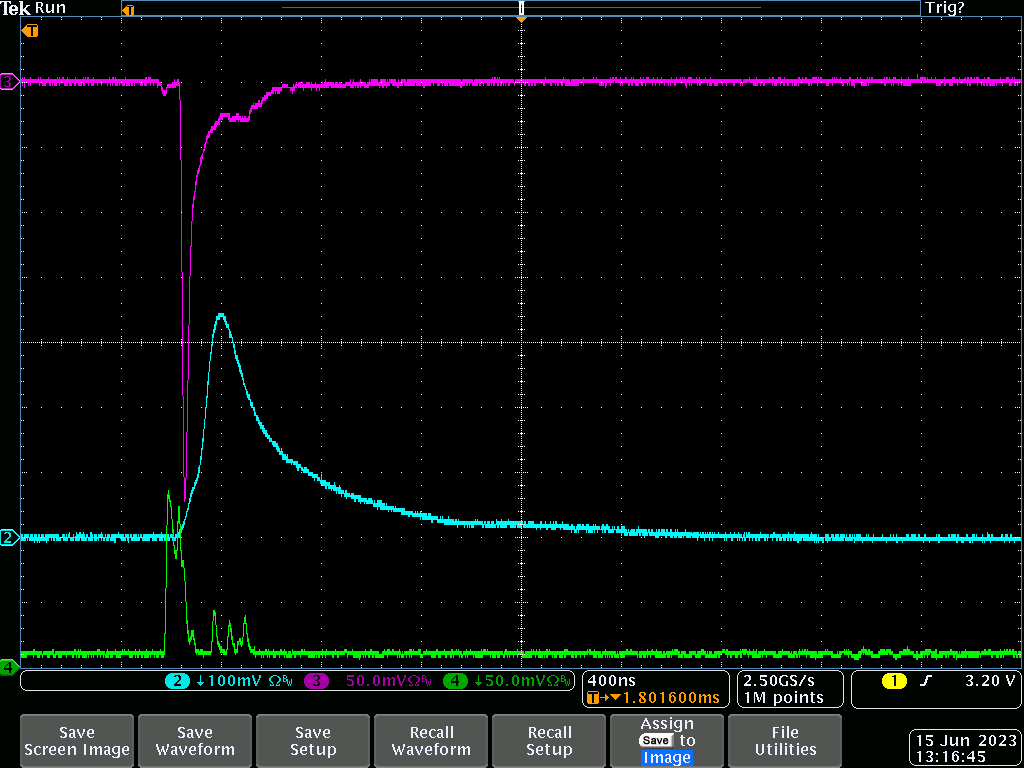Click the channel 3 magenta ground marker

8,82
